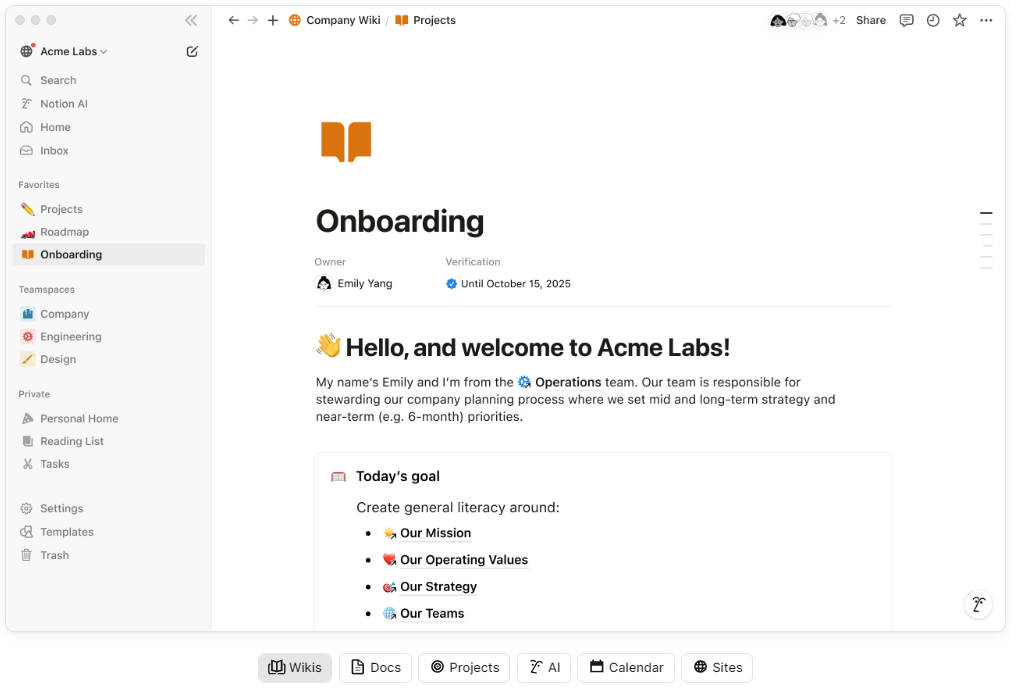Click owner Emily Yang
The image size is (1011, 695).
coord(353,284)
